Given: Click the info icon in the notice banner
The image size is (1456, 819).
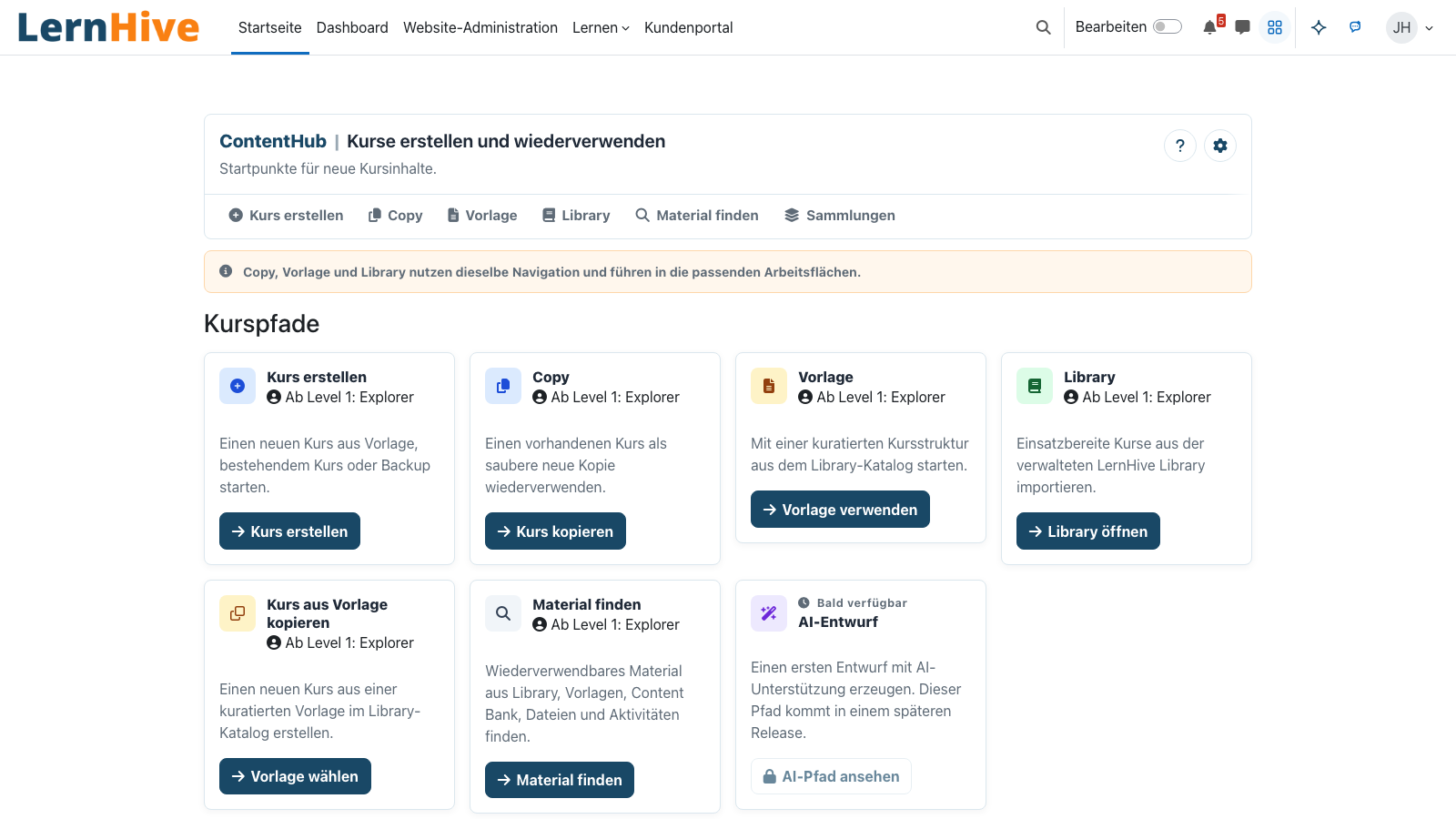Looking at the screenshot, I should coord(226,271).
